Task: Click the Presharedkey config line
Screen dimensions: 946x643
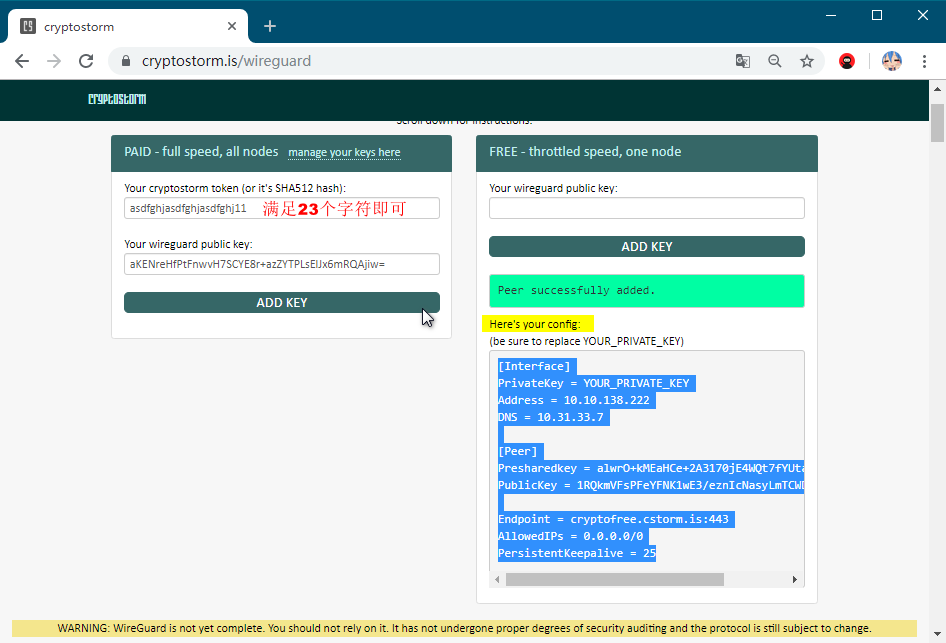Action: 651,468
